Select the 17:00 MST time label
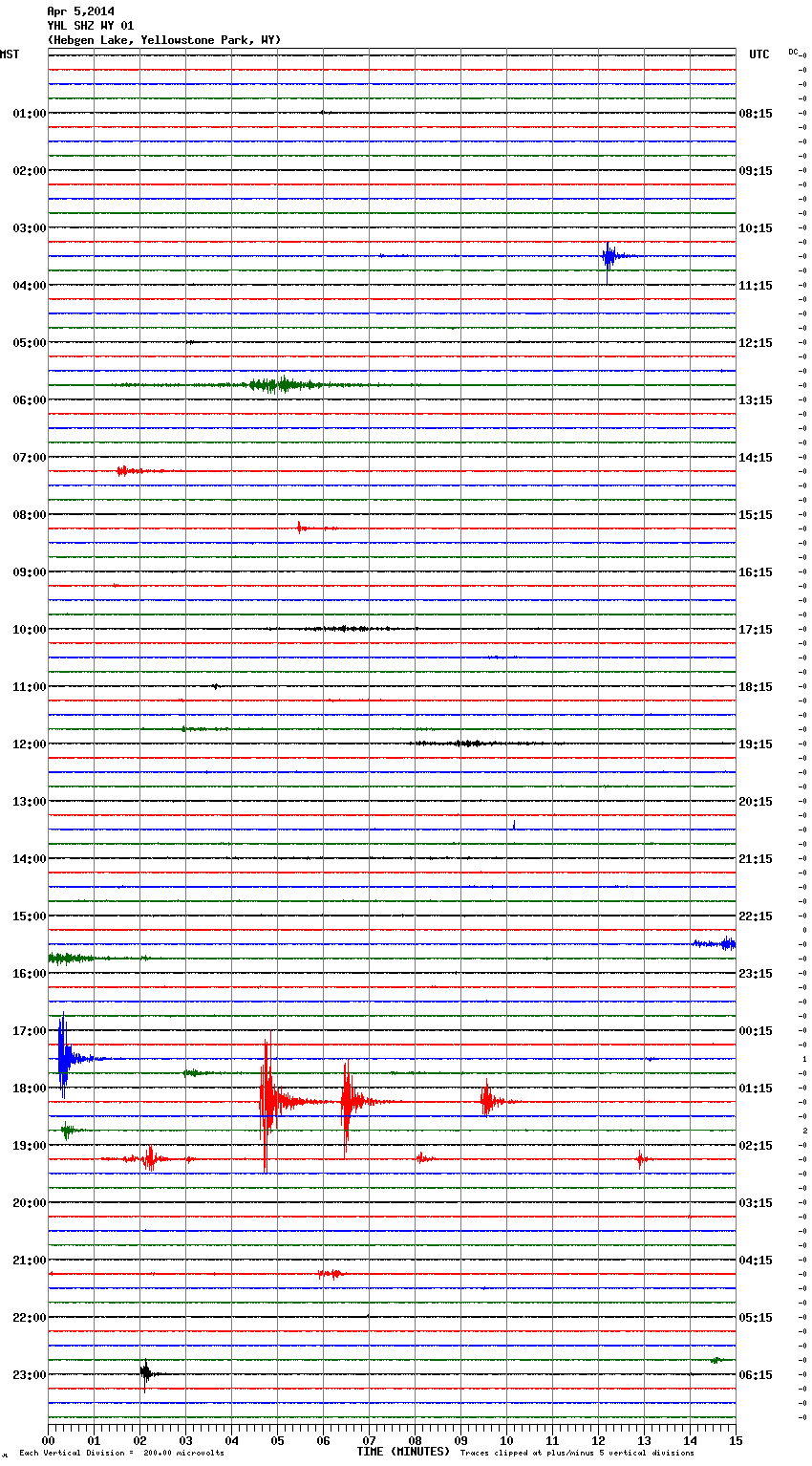Viewport: 812px width, 1466px height. (30, 1031)
